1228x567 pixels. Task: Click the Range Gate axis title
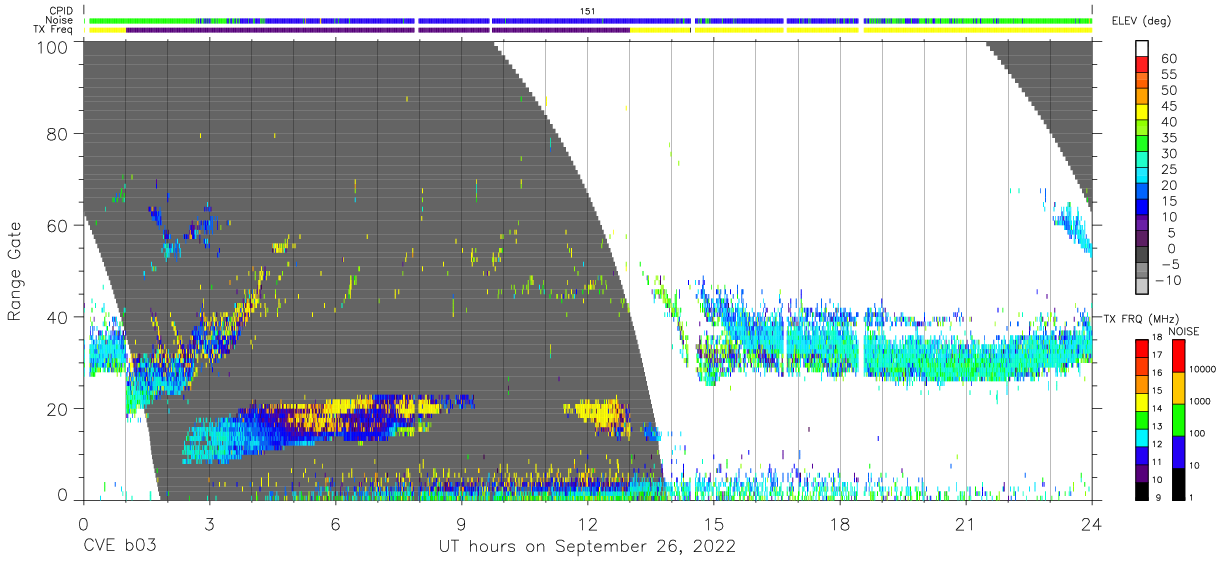point(16,272)
